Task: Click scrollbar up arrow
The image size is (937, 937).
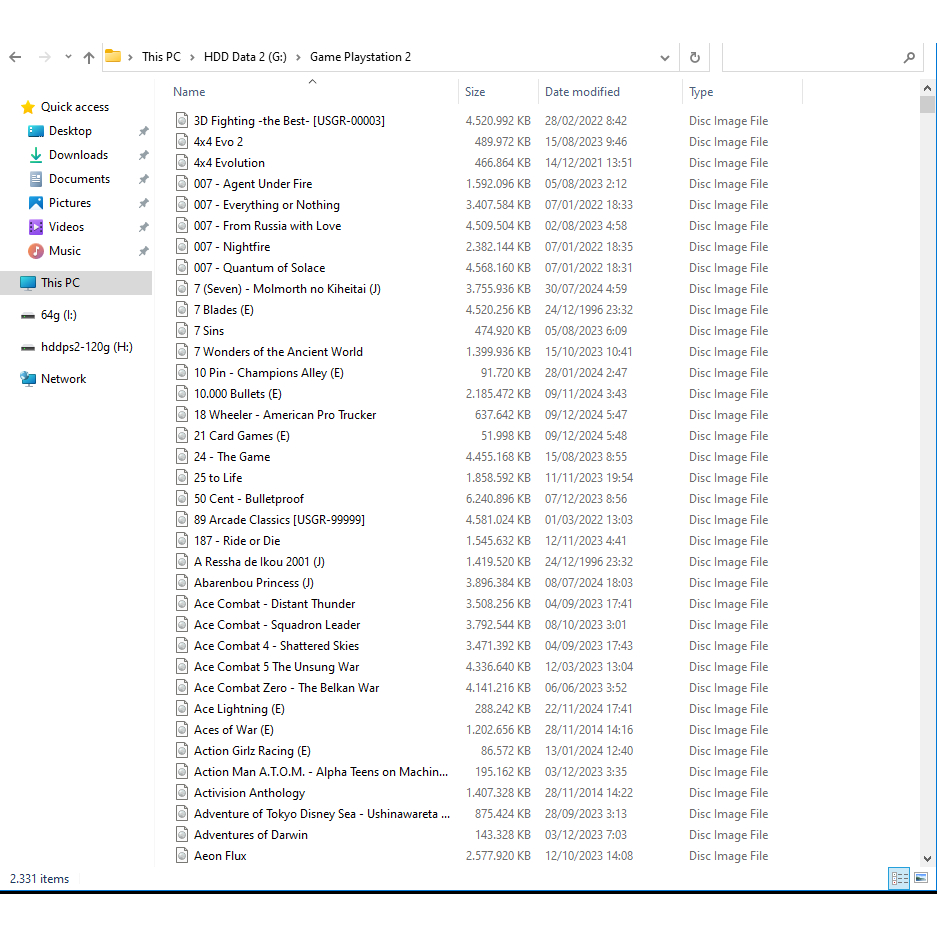Action: [927, 88]
